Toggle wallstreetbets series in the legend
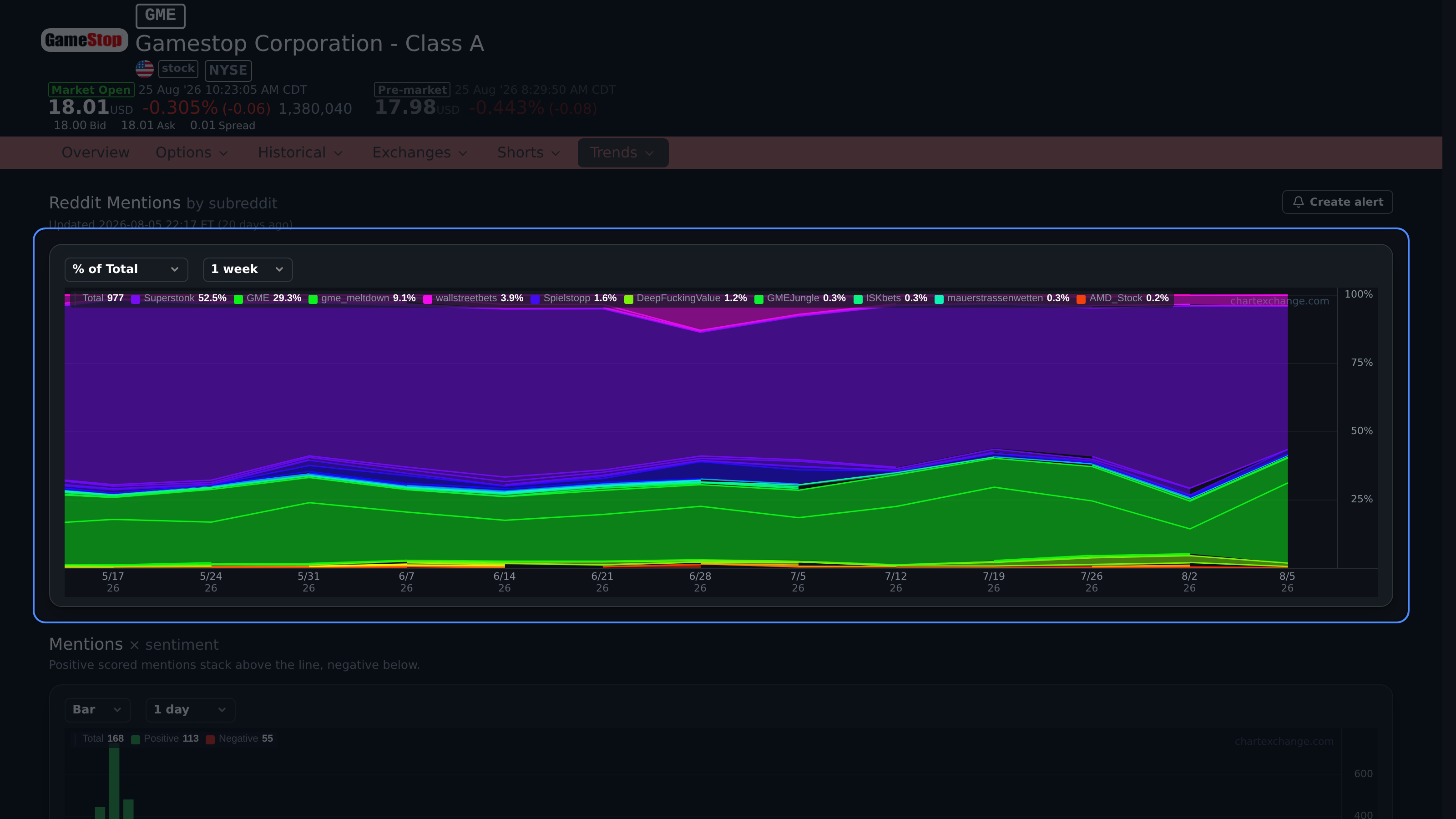Viewport: 1456px width, 819px height. (473, 298)
